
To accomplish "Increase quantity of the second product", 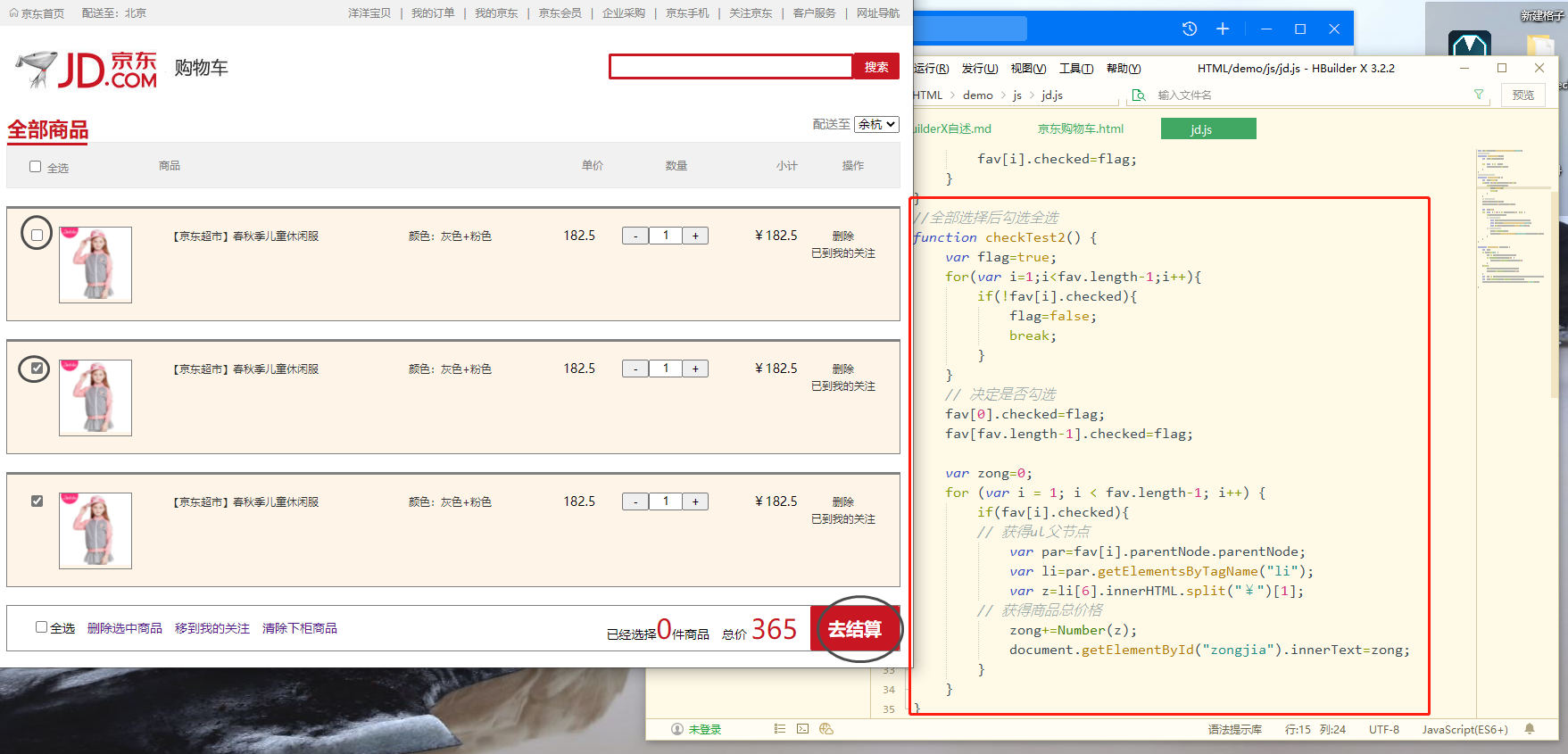I will pos(695,369).
